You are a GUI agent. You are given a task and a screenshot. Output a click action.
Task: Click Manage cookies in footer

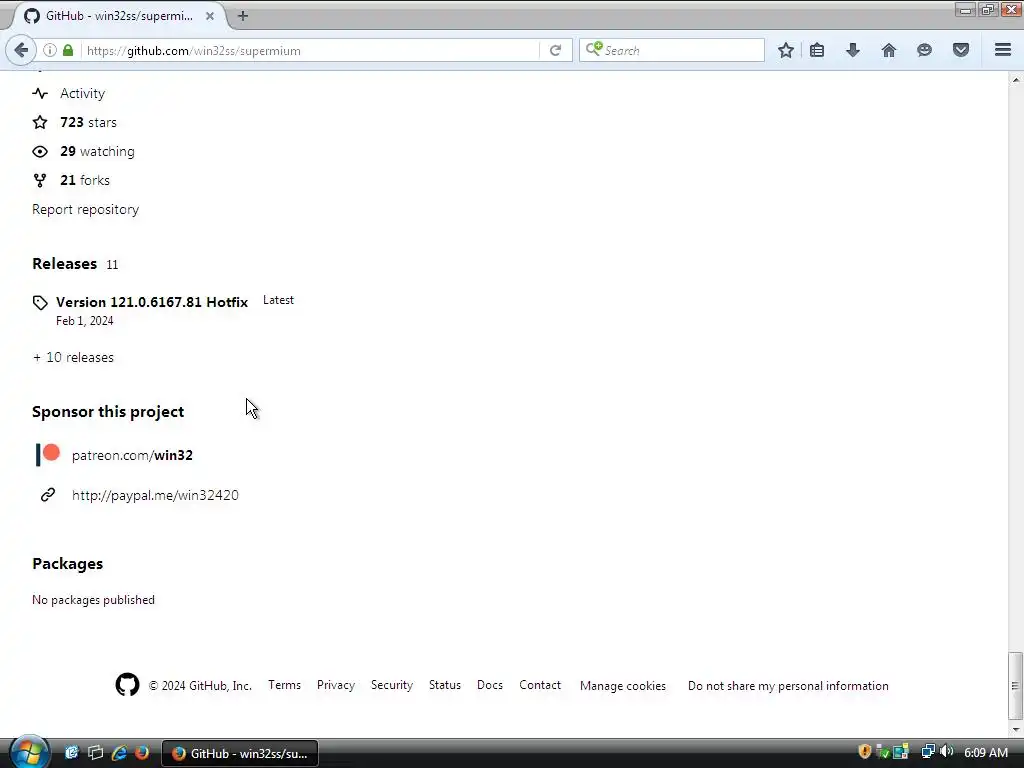pyautogui.click(x=623, y=686)
